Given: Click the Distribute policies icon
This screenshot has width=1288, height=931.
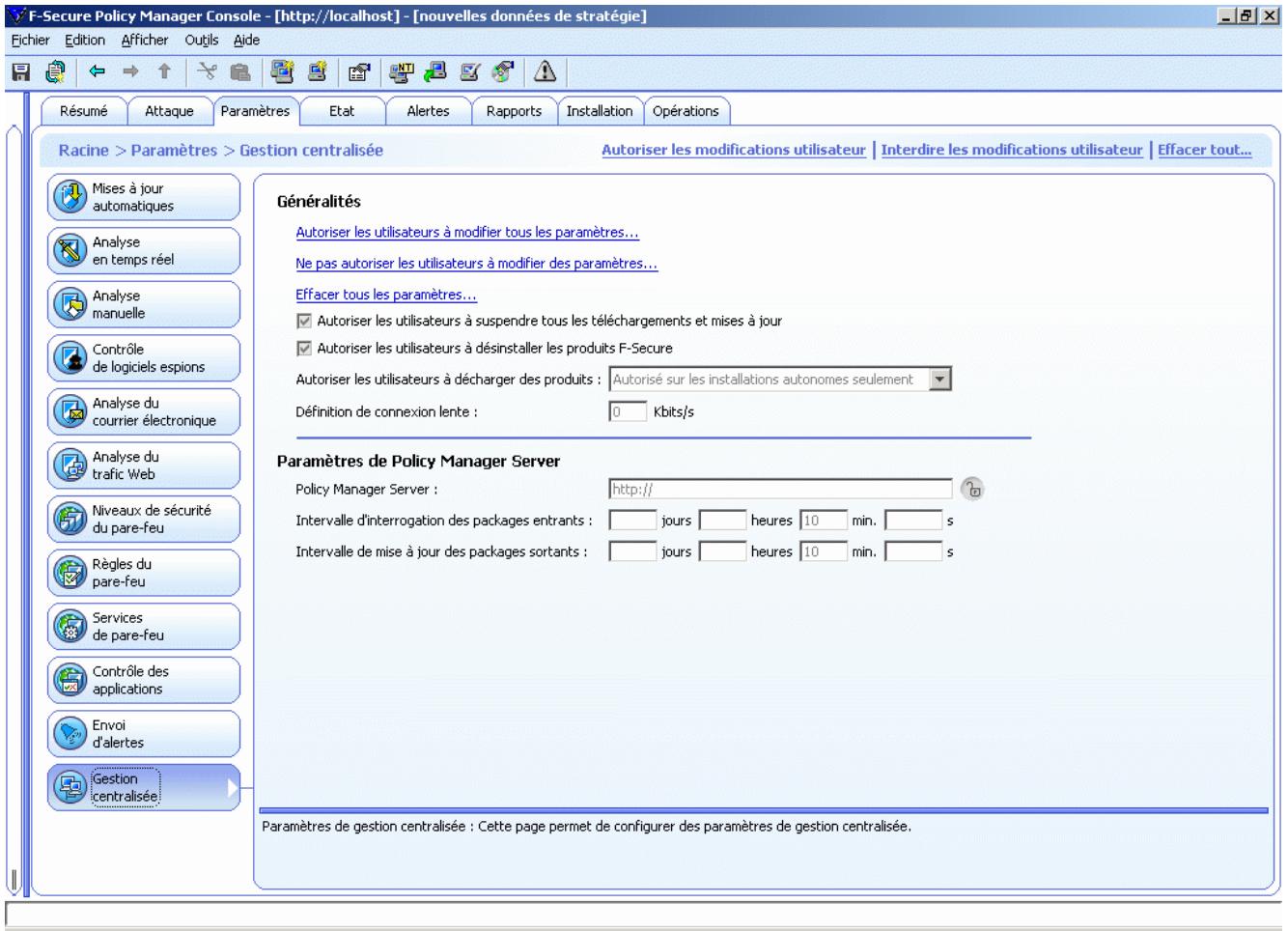Looking at the screenshot, I should pos(56,71).
